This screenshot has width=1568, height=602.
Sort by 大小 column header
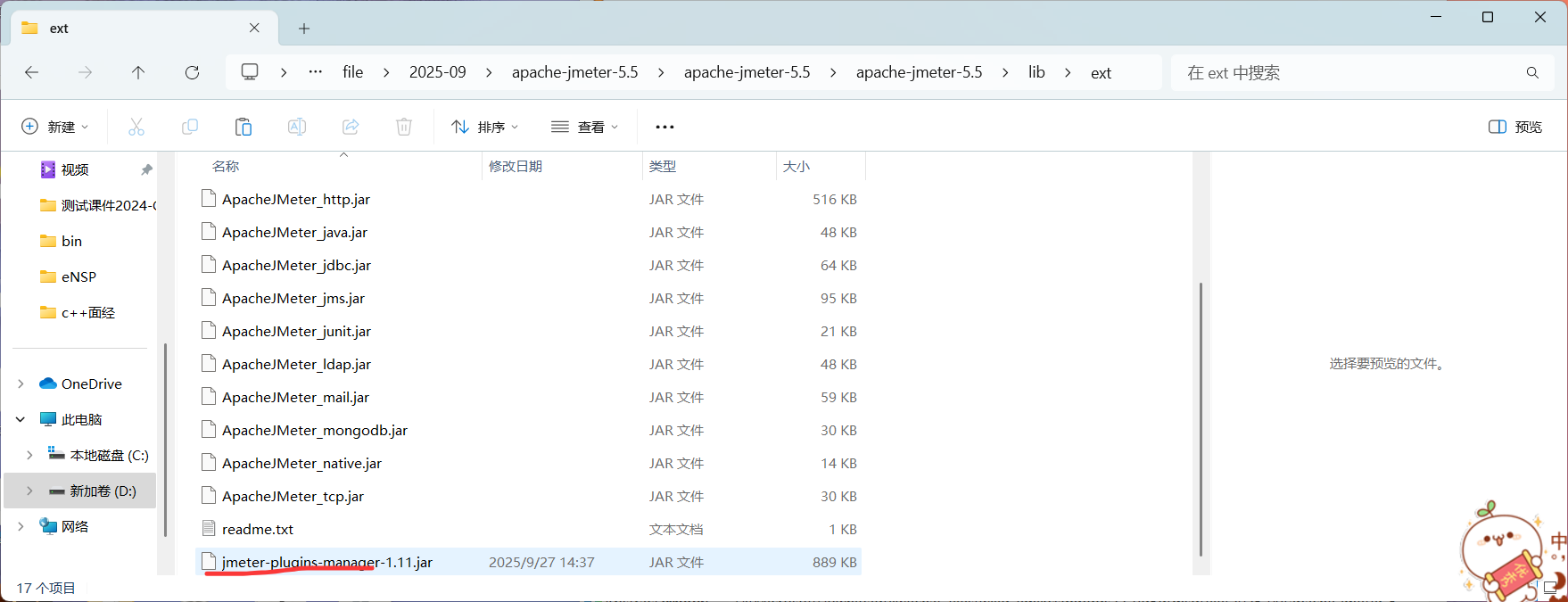796,166
